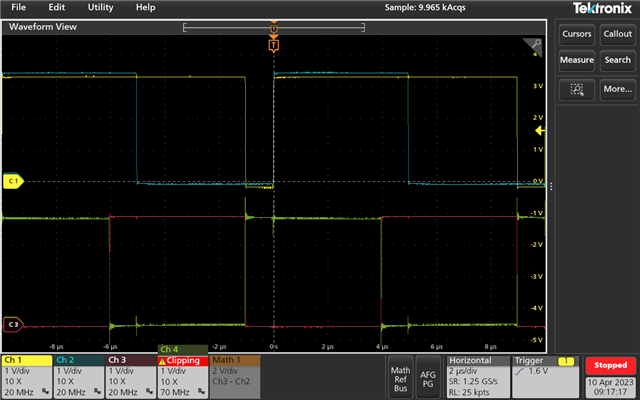Click the Cursors button

point(576,34)
